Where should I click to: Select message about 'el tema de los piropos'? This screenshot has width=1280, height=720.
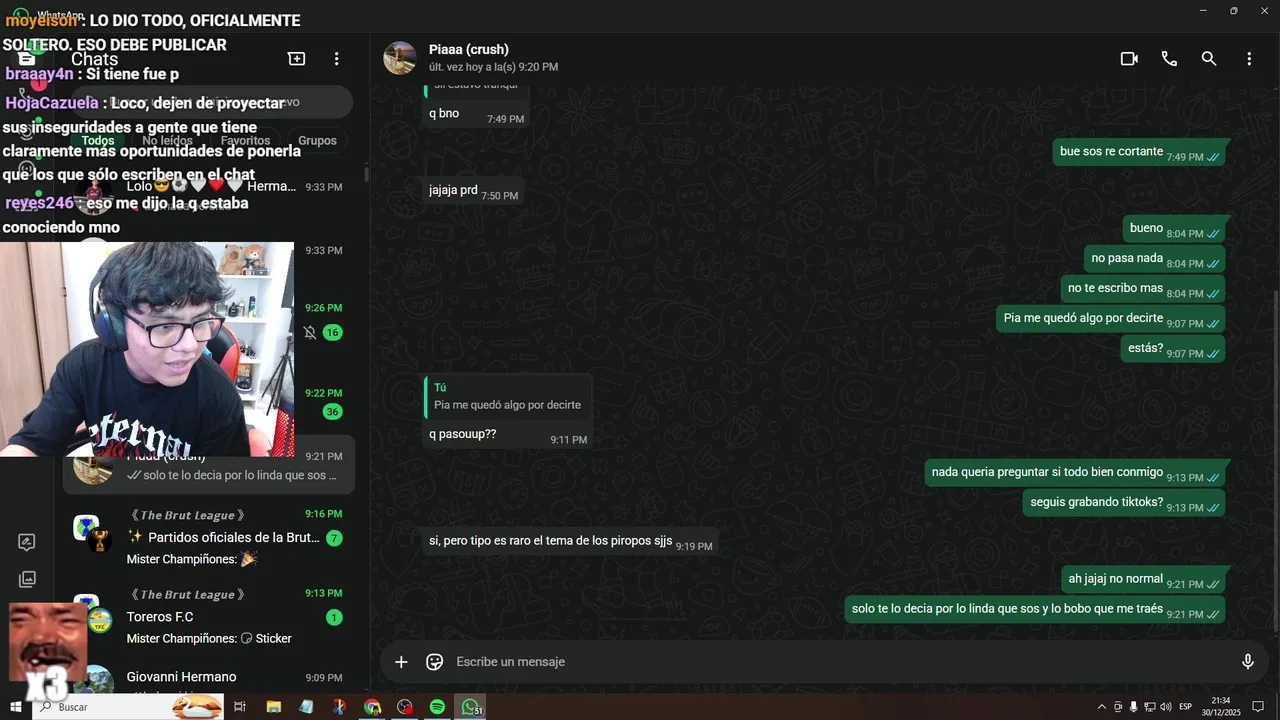click(570, 542)
